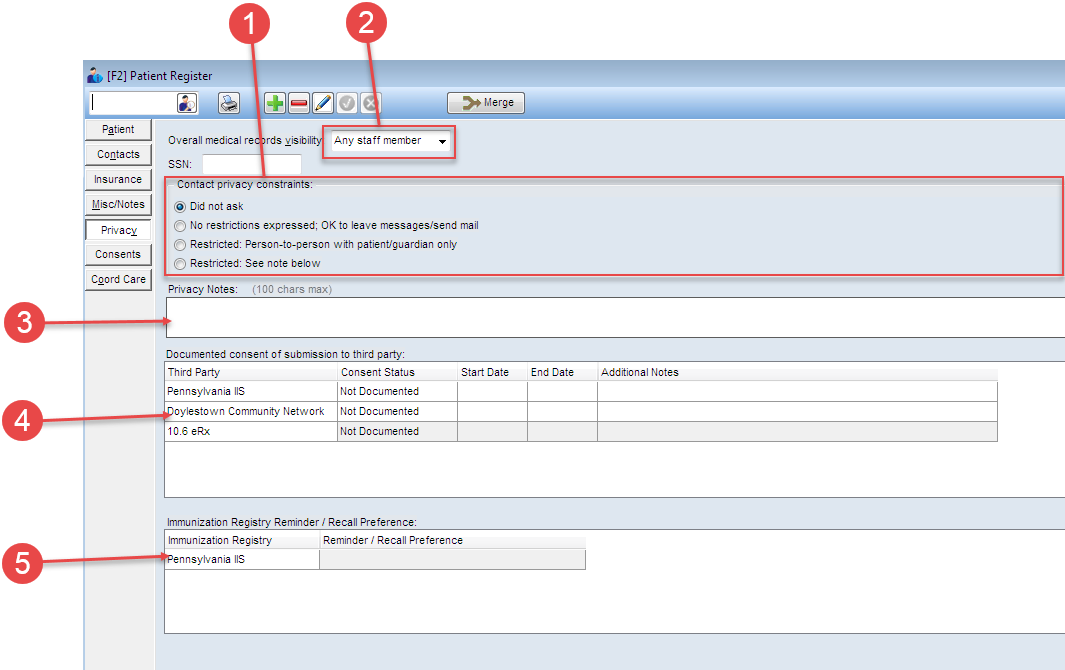This screenshot has width=1065, height=670.
Task: Open the Coord Care tab
Action: pyautogui.click(x=118, y=279)
